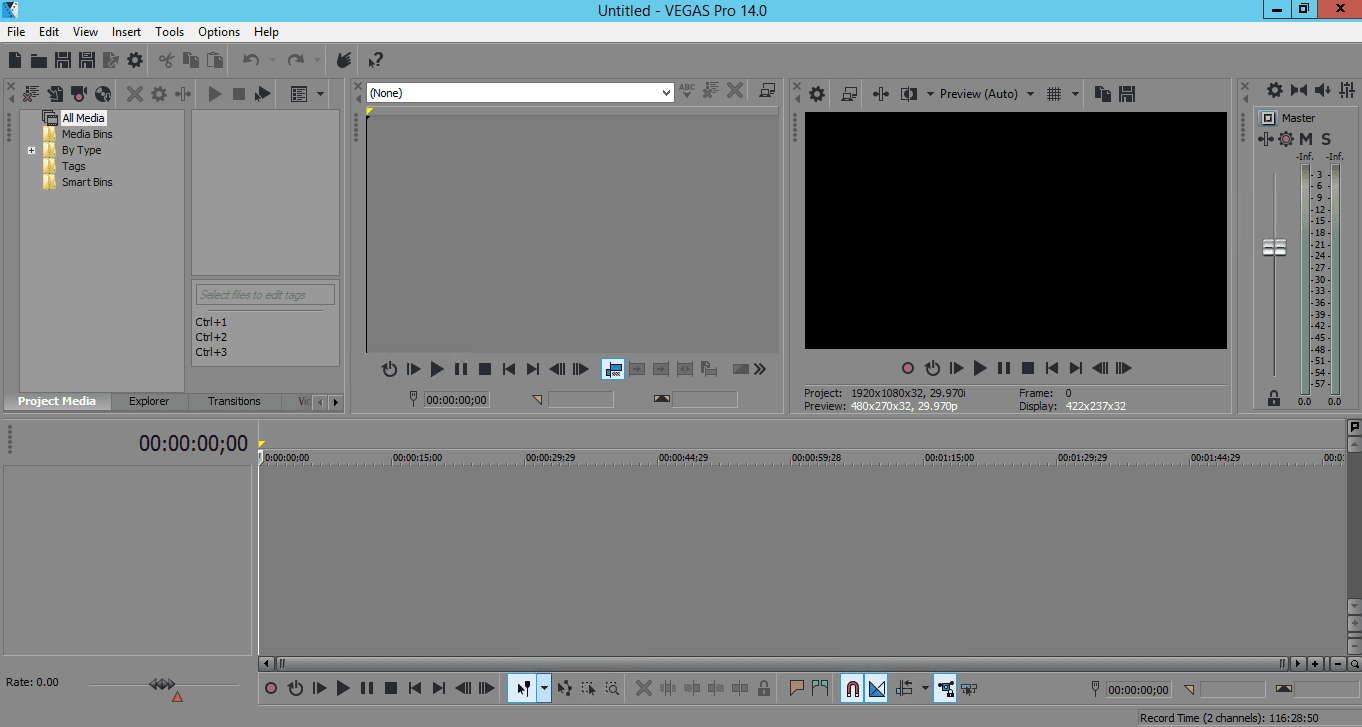The image size is (1362, 727).
Task: Click the Undo arrow in main toolbar
Action: (251, 60)
